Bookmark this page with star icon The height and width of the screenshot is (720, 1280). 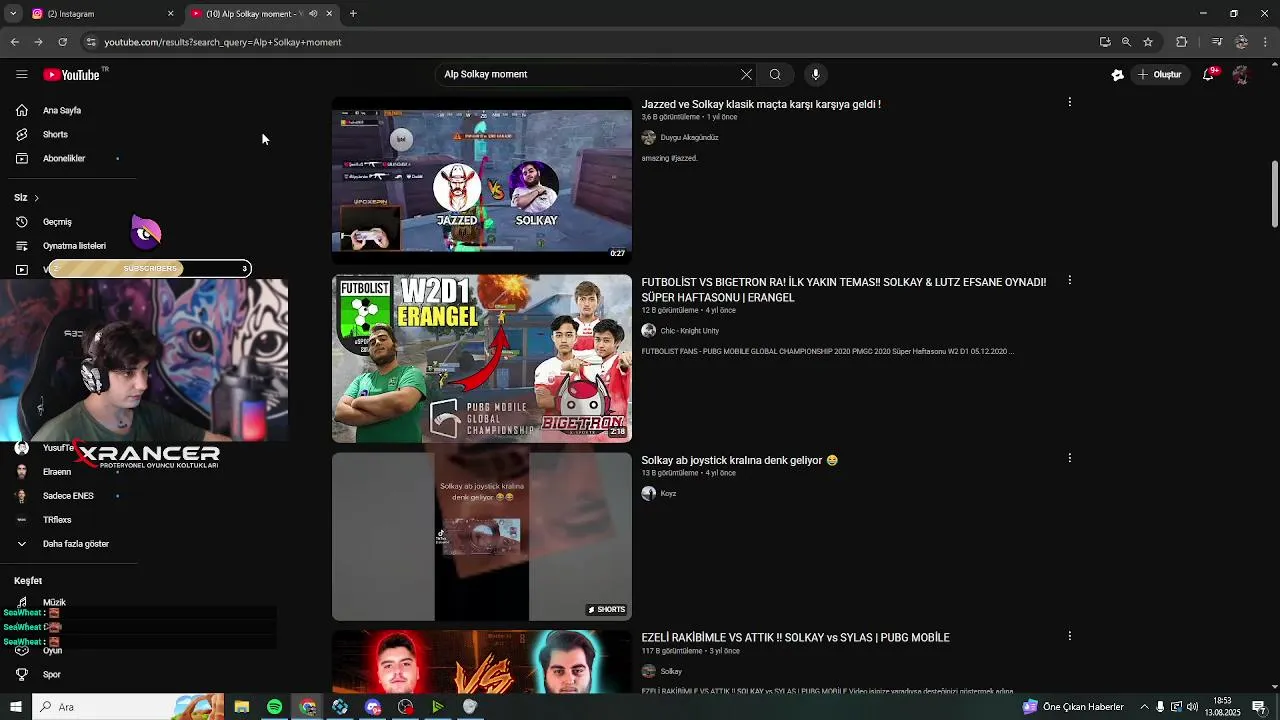(x=1148, y=42)
